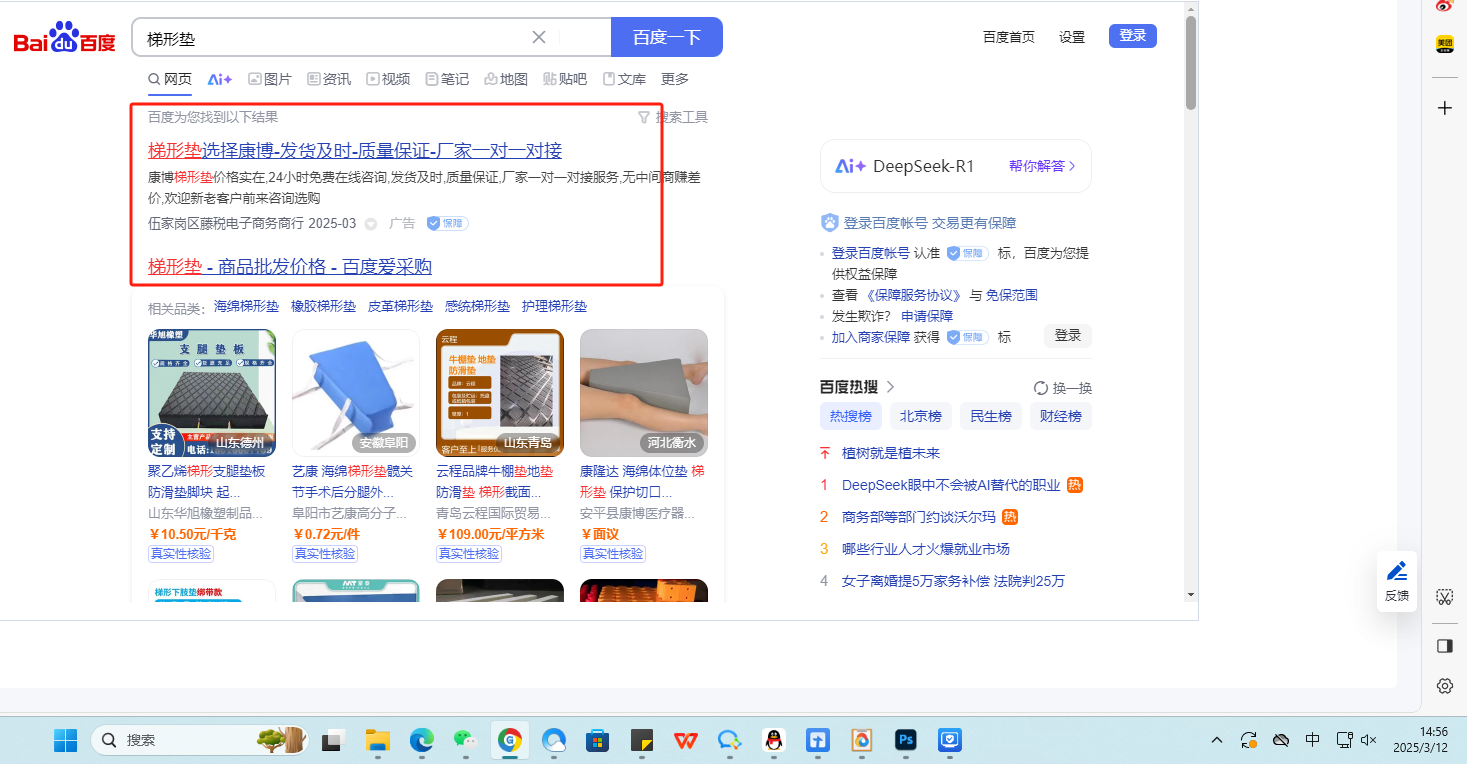Click the blue 登录 button in header
This screenshot has height=764, width=1467.
tap(1133, 36)
